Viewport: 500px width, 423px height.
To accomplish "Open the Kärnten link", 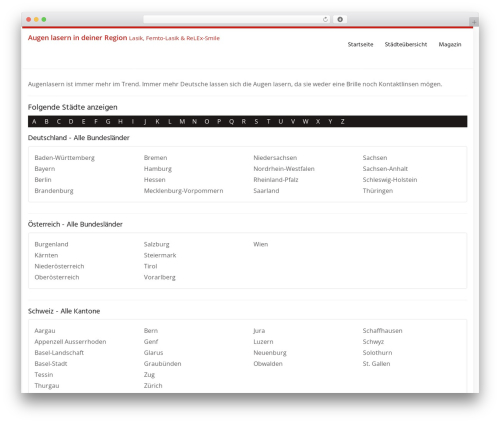I will point(46,255).
